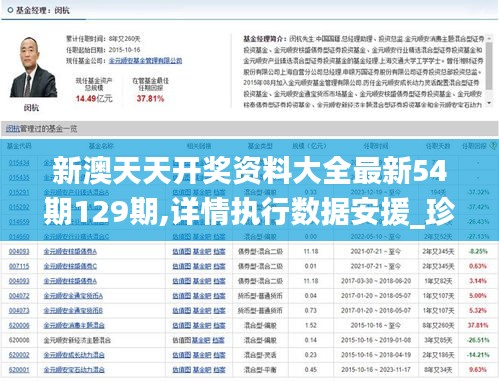This screenshot has width=499, height=381.
Task: Open 估值图 for fund 620008
Action: [181, 340]
